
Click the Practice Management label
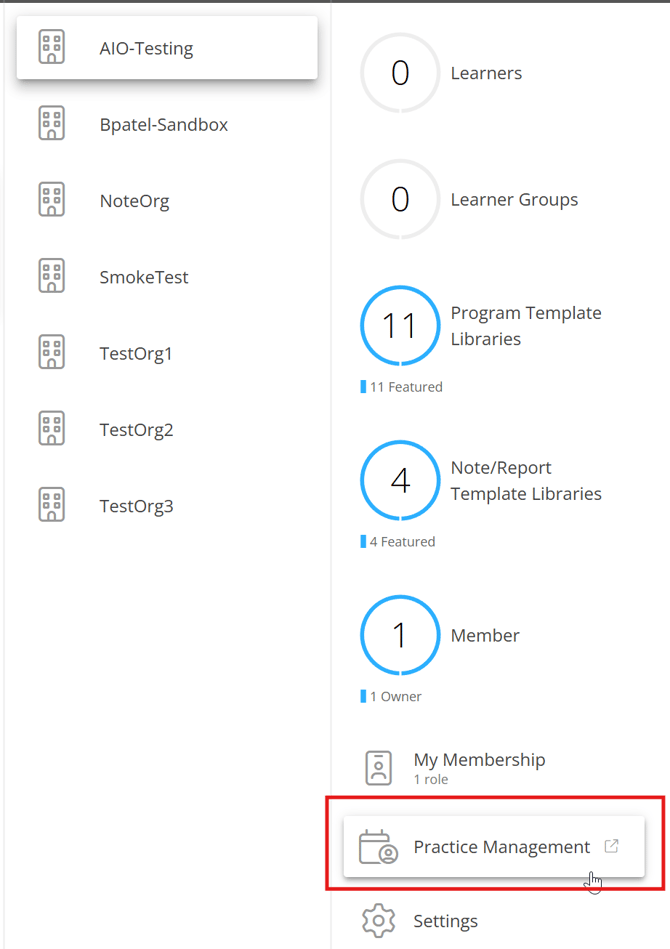[x=502, y=847]
